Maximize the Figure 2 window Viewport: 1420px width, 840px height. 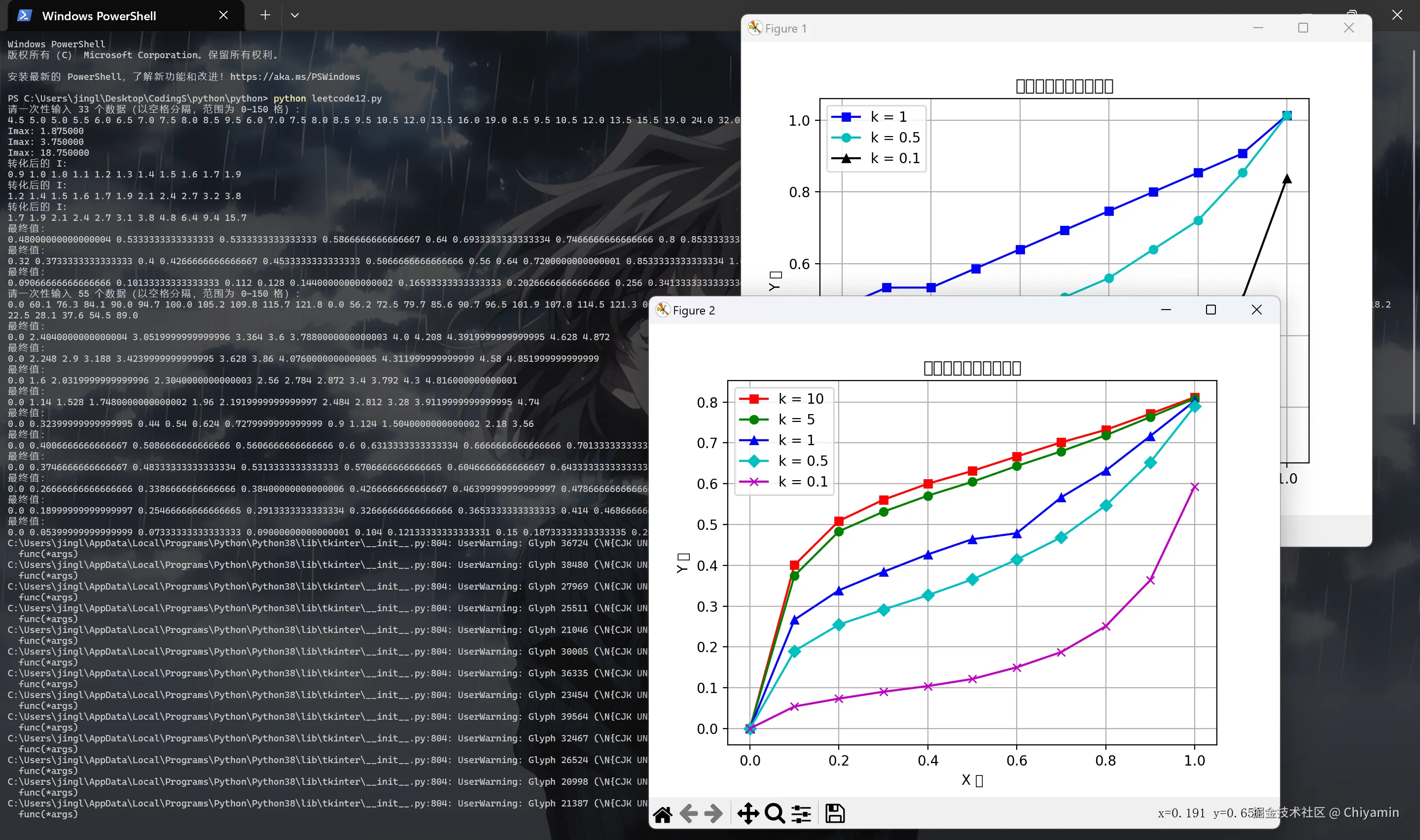click(x=1210, y=310)
